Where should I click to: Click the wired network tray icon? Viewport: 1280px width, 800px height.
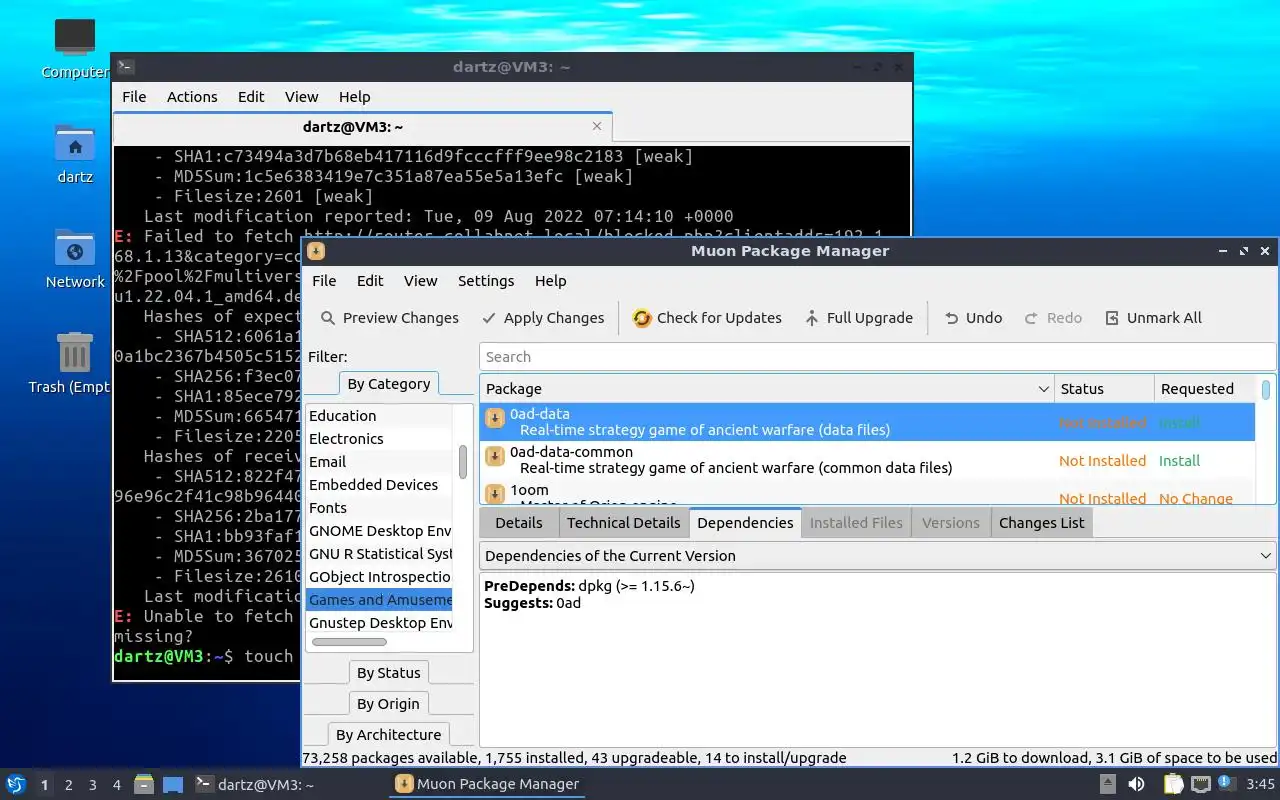point(1200,785)
